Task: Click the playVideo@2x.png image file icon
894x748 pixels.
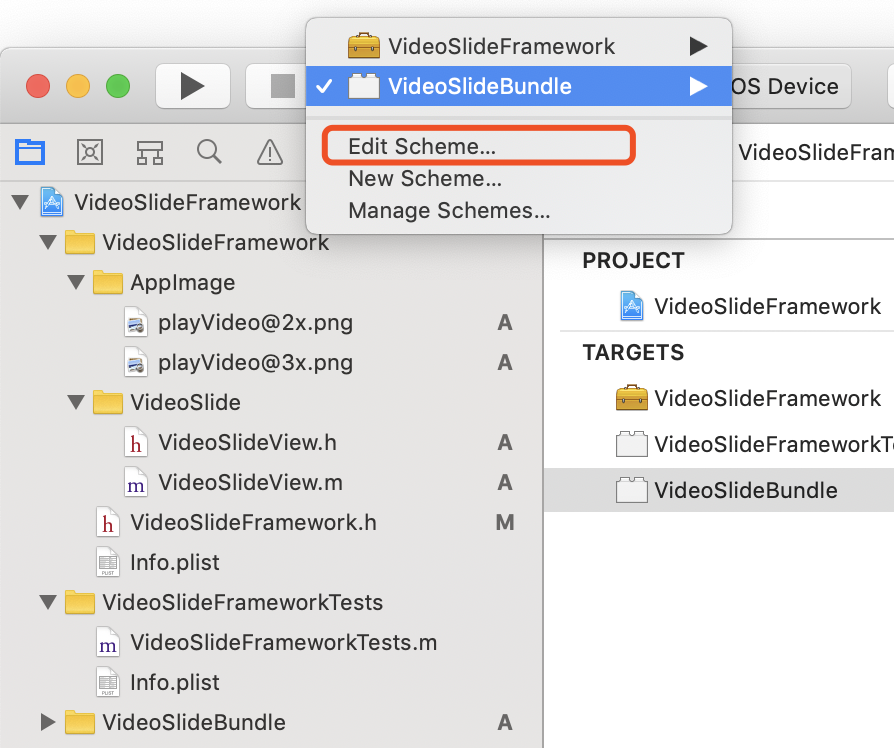Action: [136, 323]
